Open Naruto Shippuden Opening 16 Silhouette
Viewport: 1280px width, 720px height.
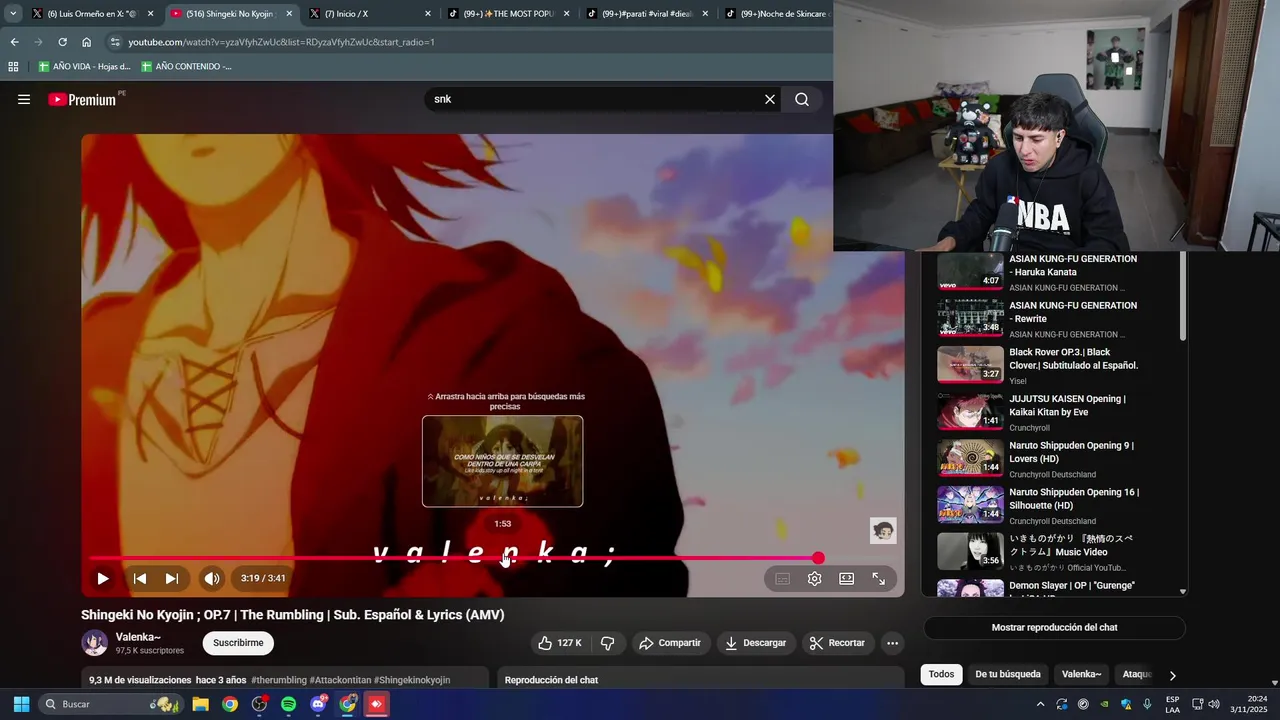coord(1037,505)
